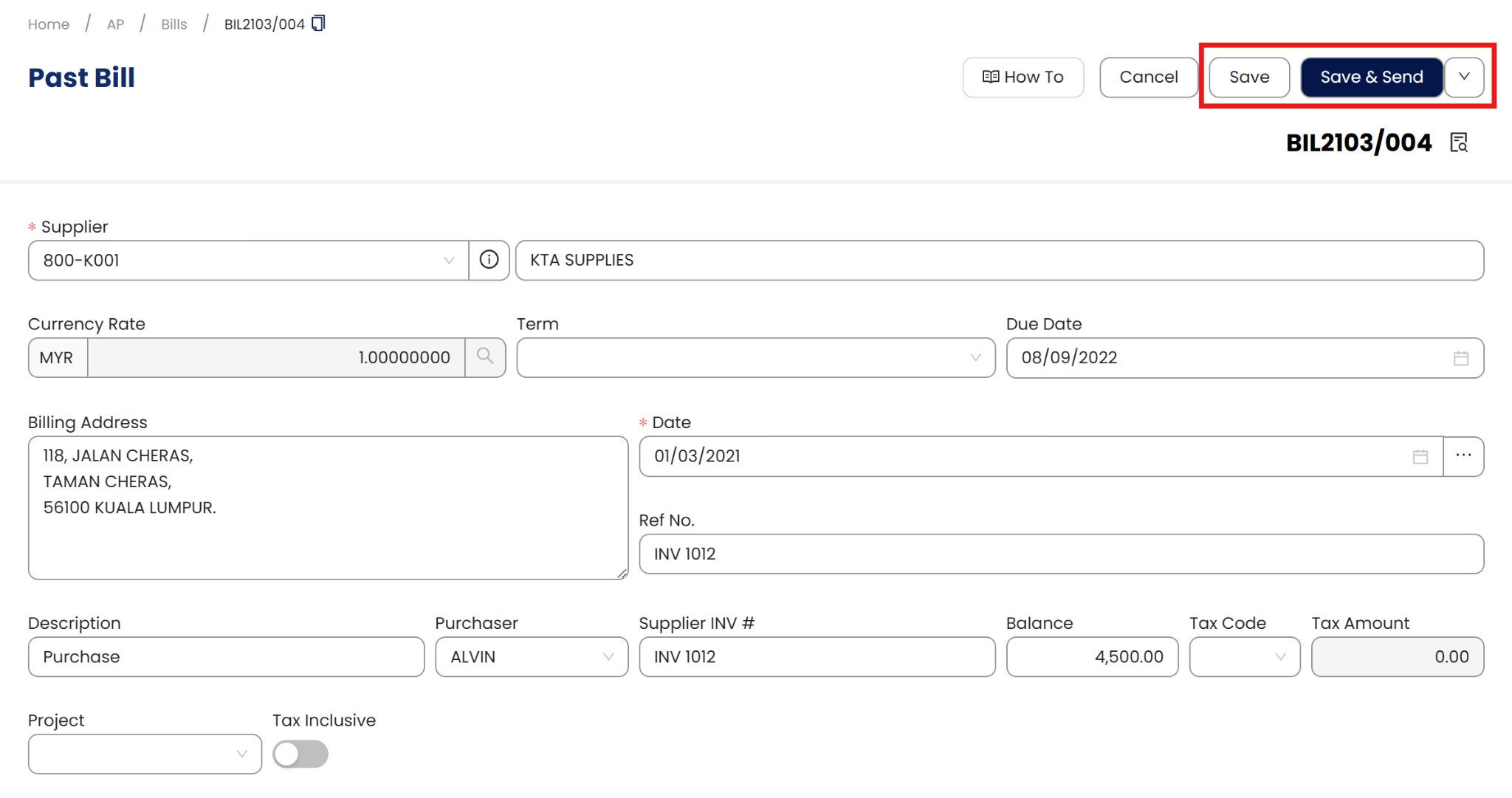Click into the Ref No. field

coord(1061,554)
